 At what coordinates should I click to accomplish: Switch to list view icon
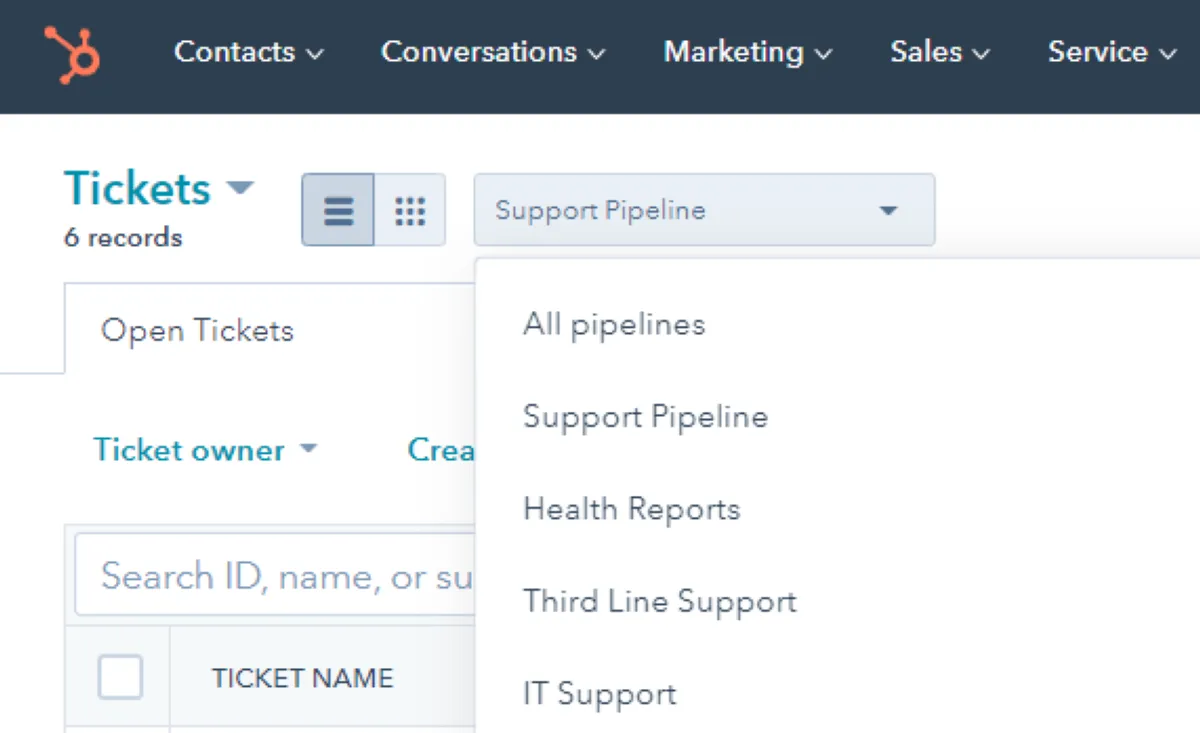tap(338, 210)
